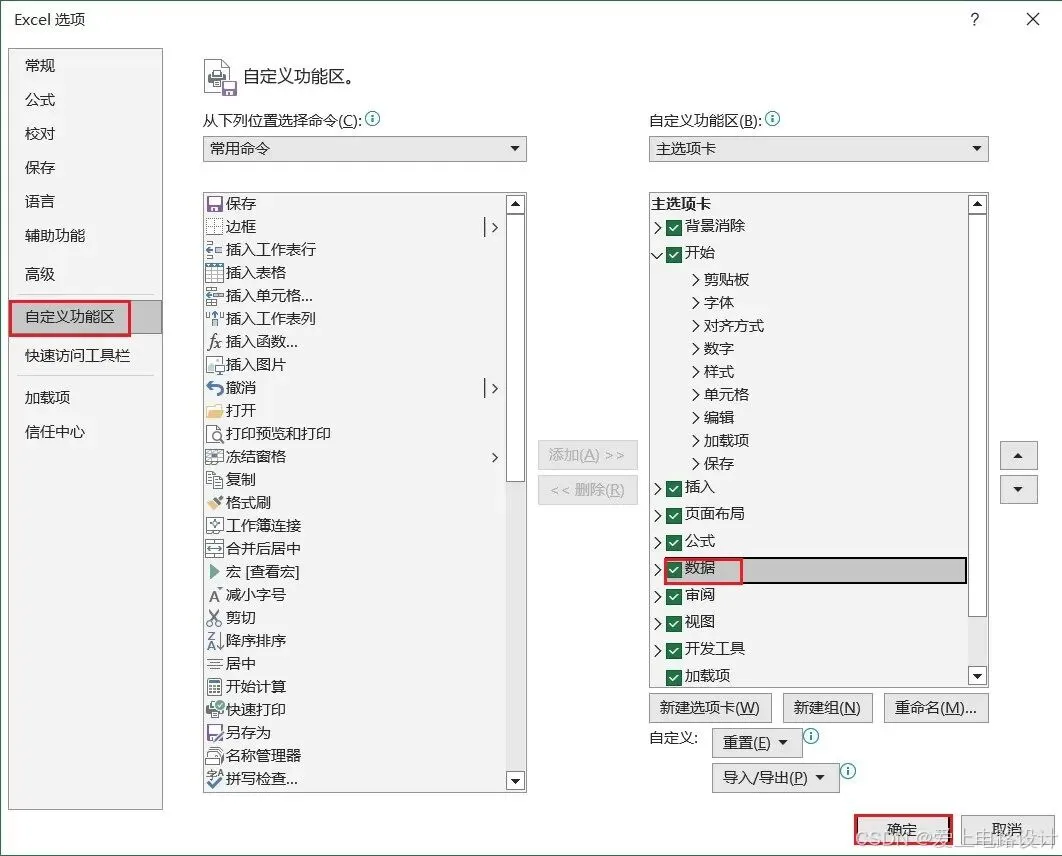Click the Cut (剪切) scissors icon

click(215, 618)
